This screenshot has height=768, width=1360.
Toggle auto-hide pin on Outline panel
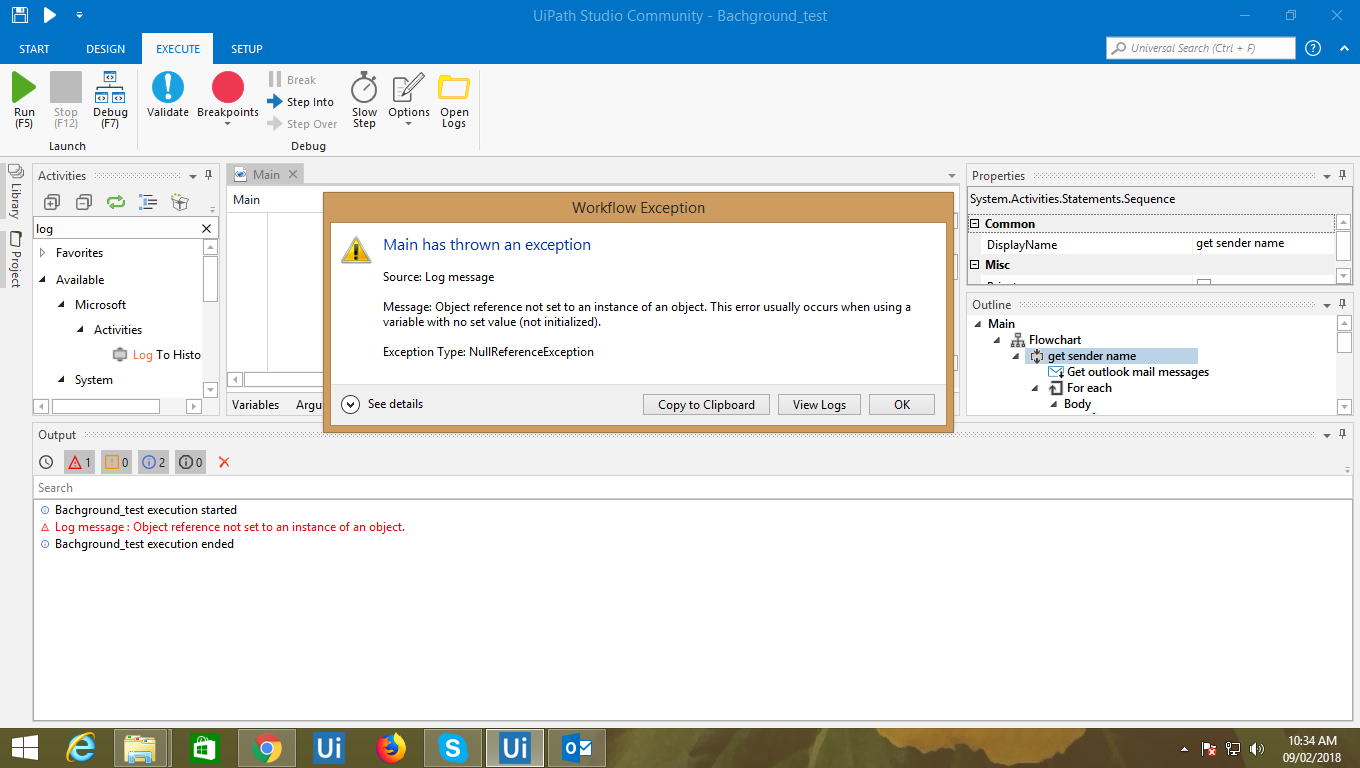pos(1342,304)
